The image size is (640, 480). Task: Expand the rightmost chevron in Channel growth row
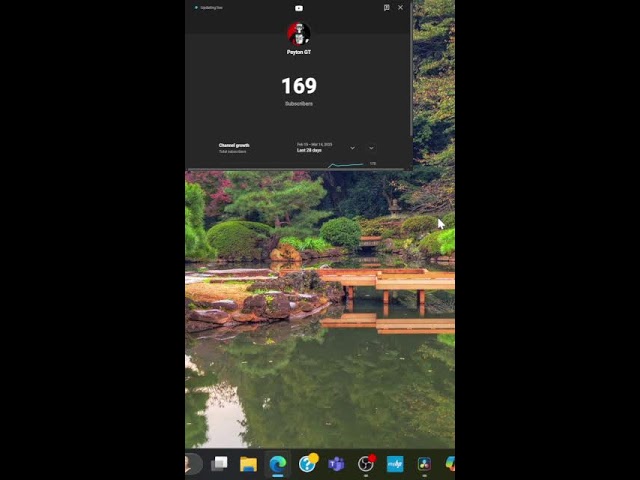[371, 148]
